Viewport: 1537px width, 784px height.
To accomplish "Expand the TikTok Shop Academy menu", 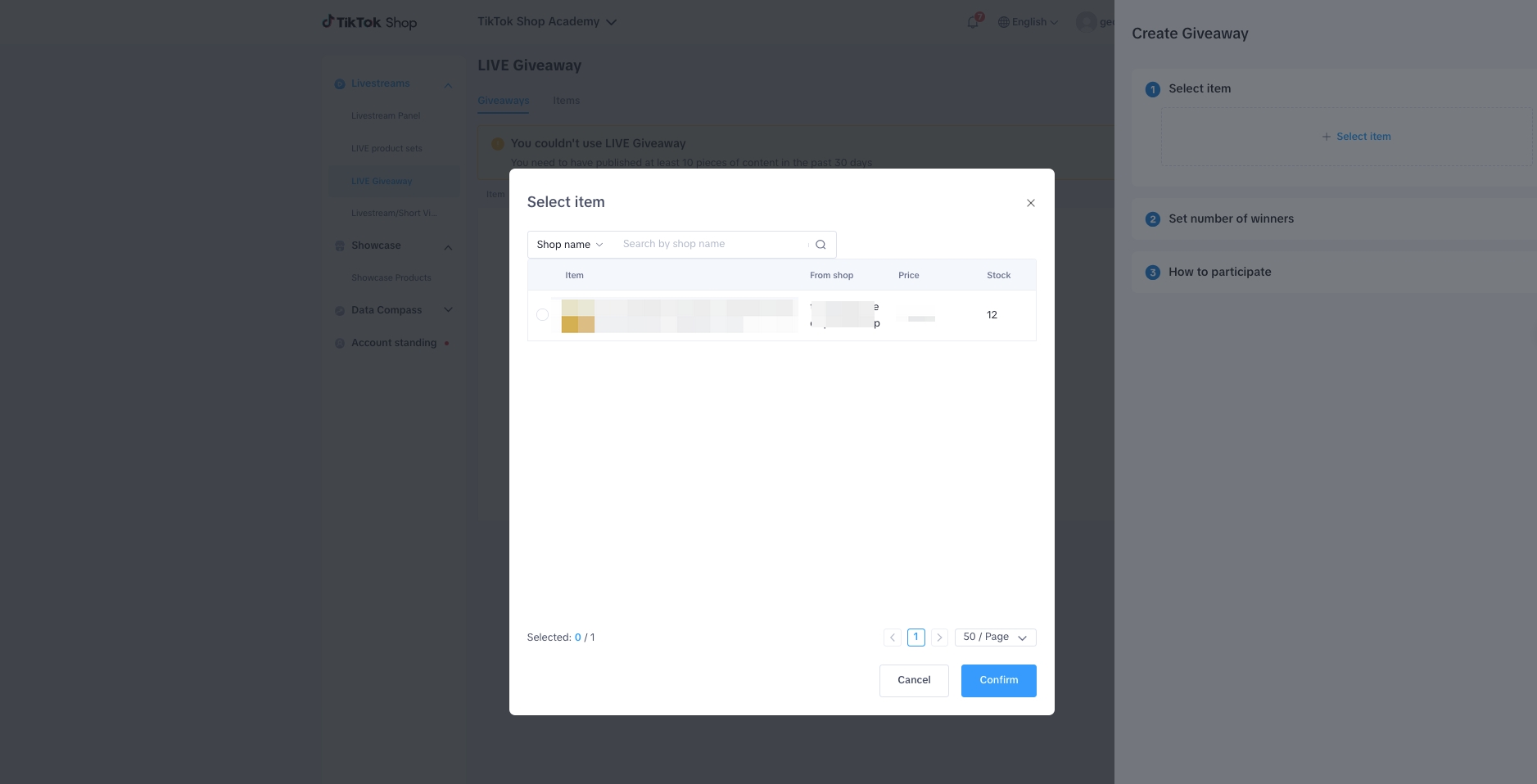I will coord(547,22).
